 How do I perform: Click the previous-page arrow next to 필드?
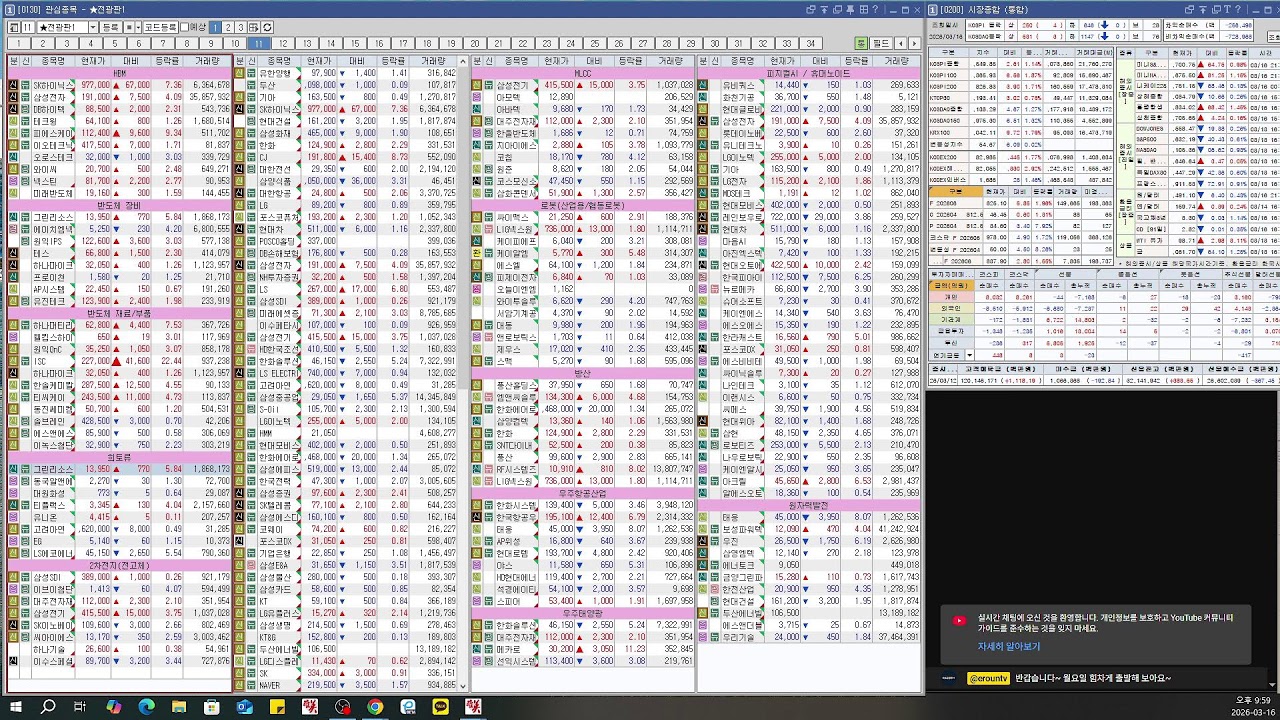point(900,43)
